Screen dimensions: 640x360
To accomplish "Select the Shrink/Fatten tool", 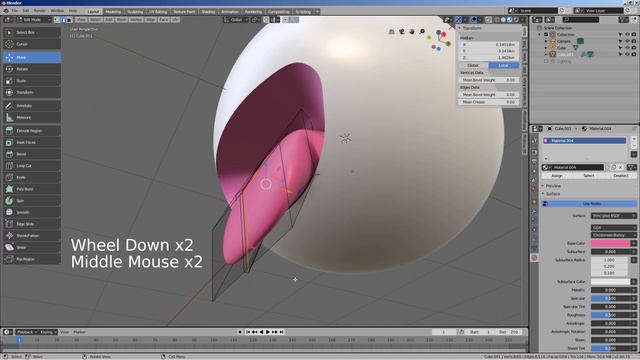I will pyautogui.click(x=32, y=236).
